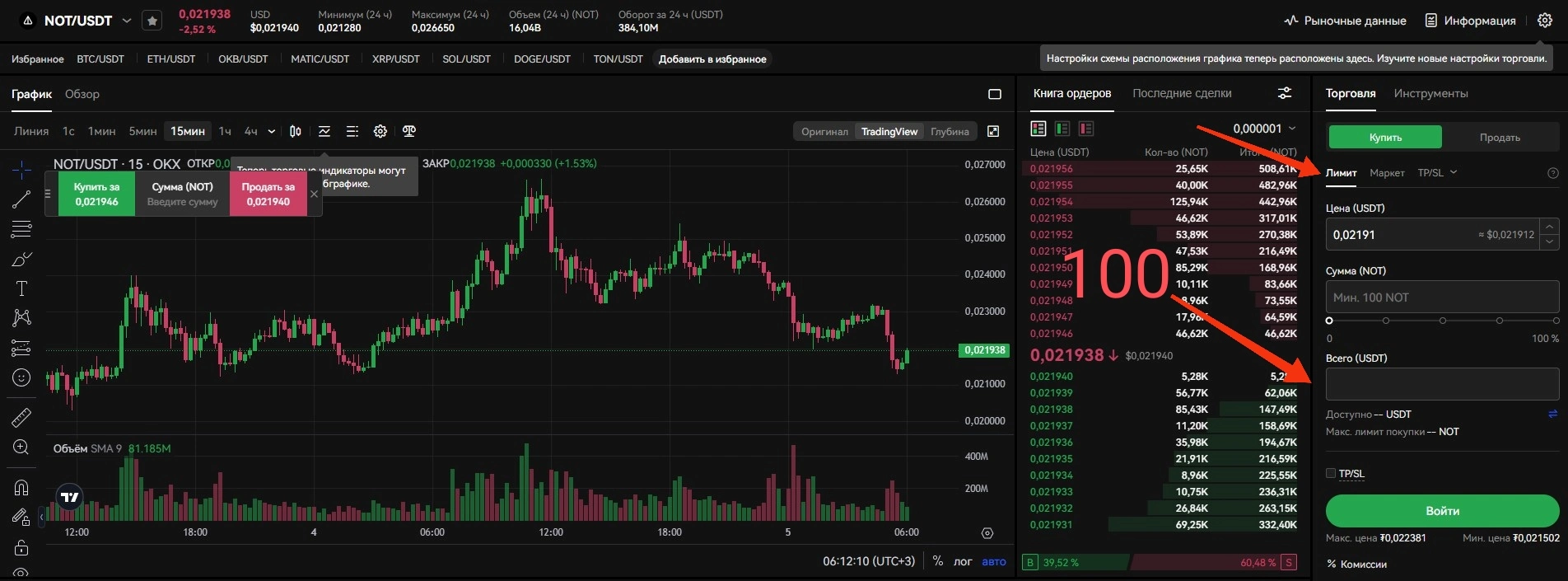Viewport: 1568px width, 581px height.
Task: Click the compare scales icon
Action: click(x=409, y=131)
